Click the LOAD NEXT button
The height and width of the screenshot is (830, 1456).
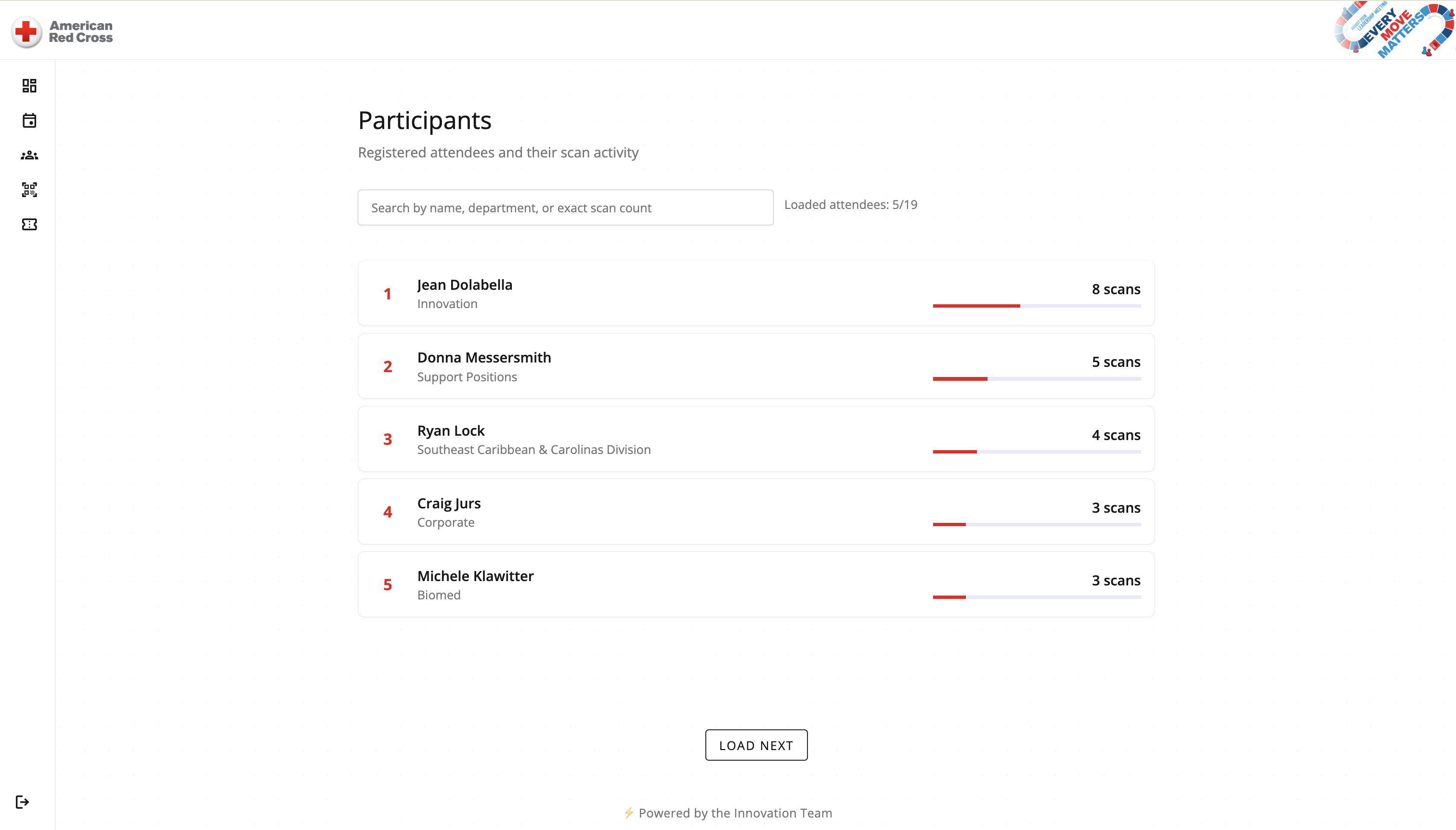click(756, 745)
